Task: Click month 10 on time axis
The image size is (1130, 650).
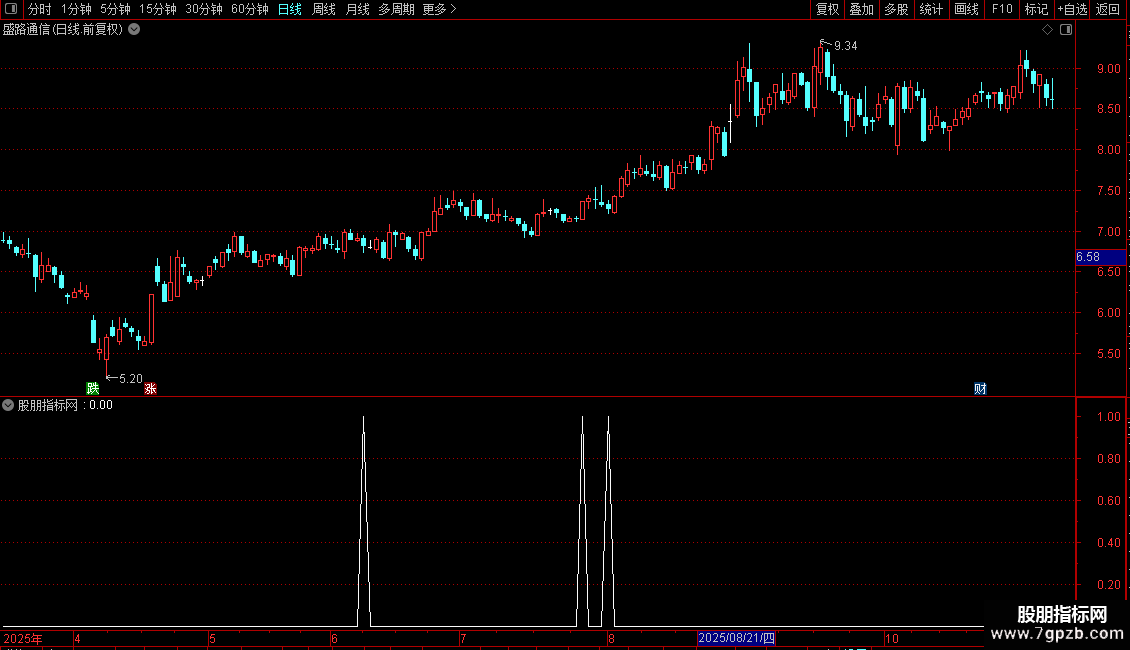Action: click(891, 639)
